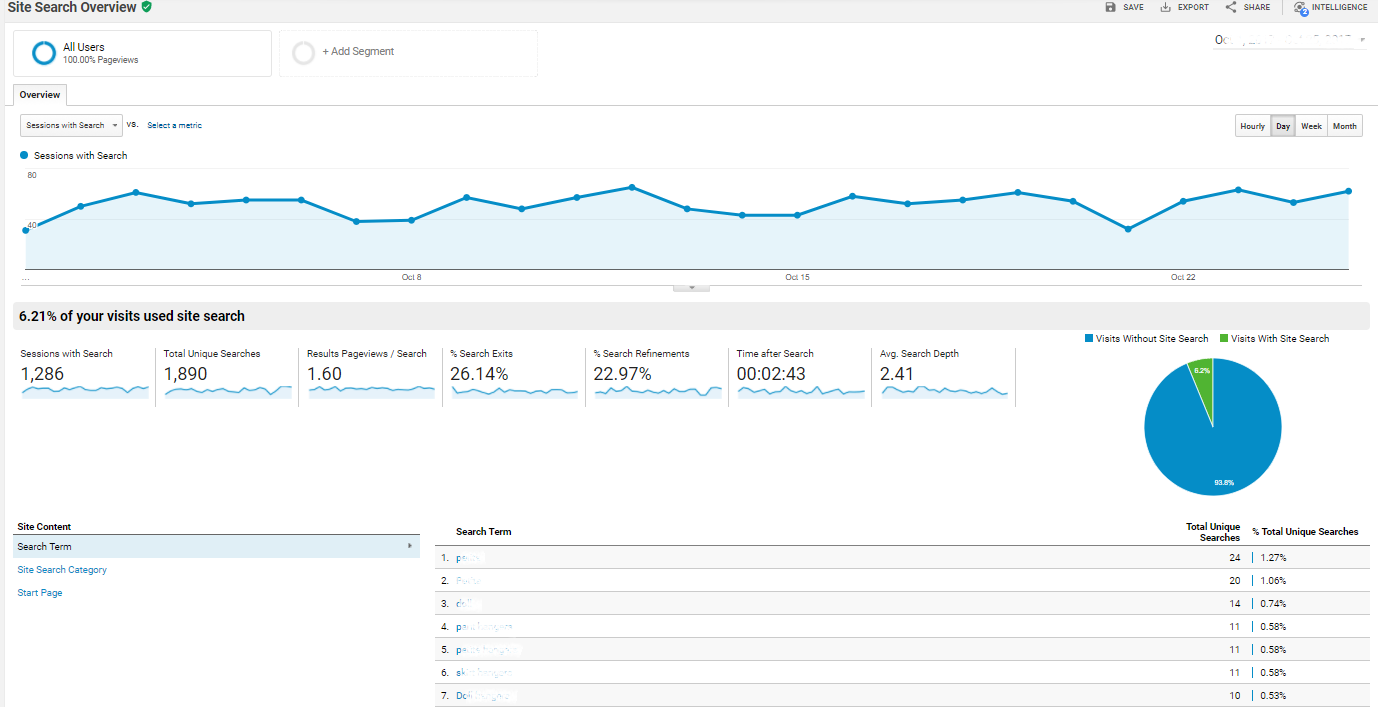Image resolution: width=1378 pixels, height=707 pixels.
Task: Click the Save report icon
Action: [x=1112, y=7]
